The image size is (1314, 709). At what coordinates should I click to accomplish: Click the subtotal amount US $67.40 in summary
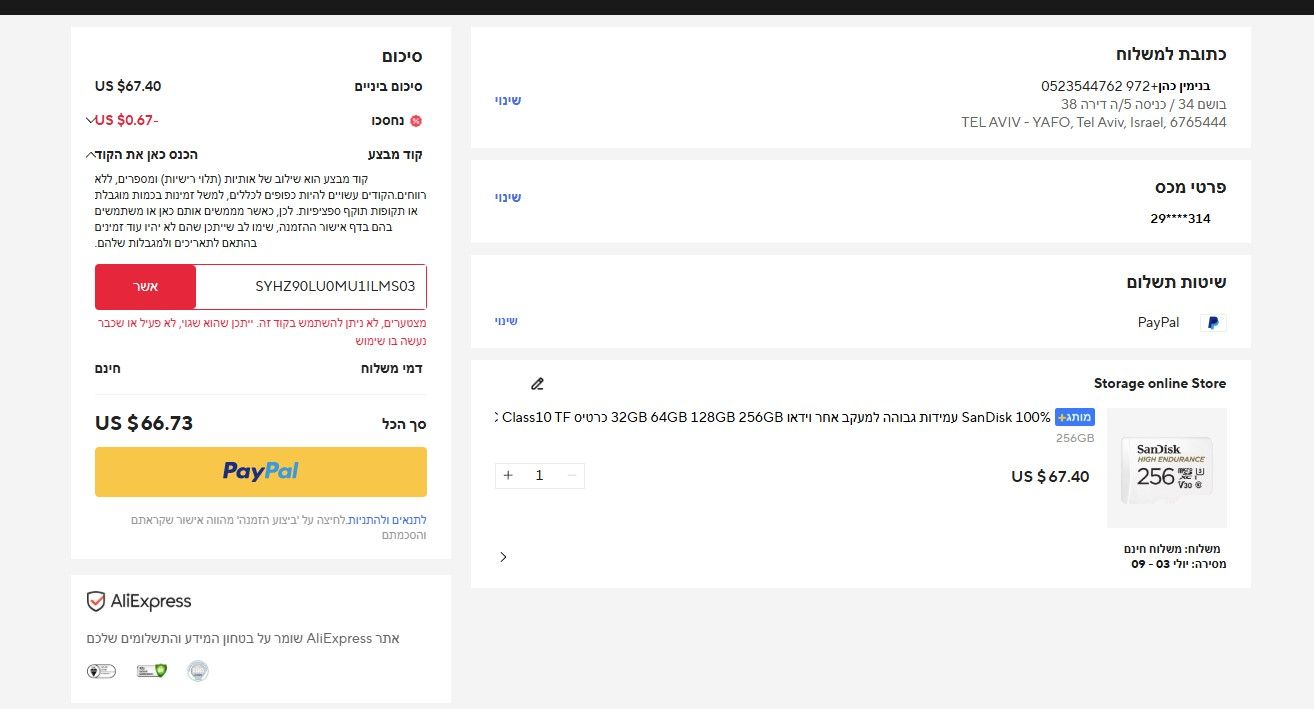click(128, 86)
